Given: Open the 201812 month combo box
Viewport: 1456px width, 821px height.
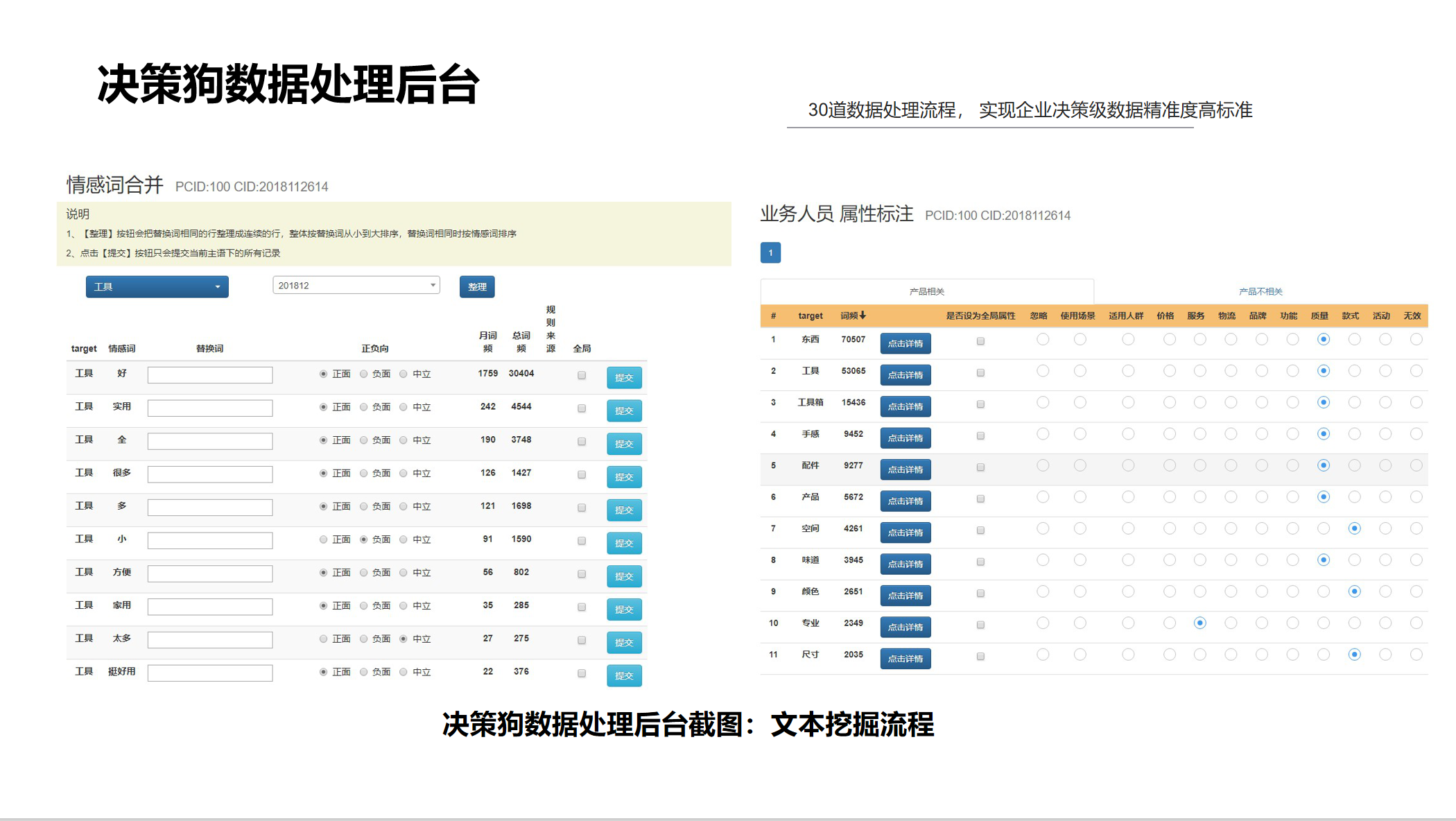Looking at the screenshot, I should pyautogui.click(x=356, y=285).
